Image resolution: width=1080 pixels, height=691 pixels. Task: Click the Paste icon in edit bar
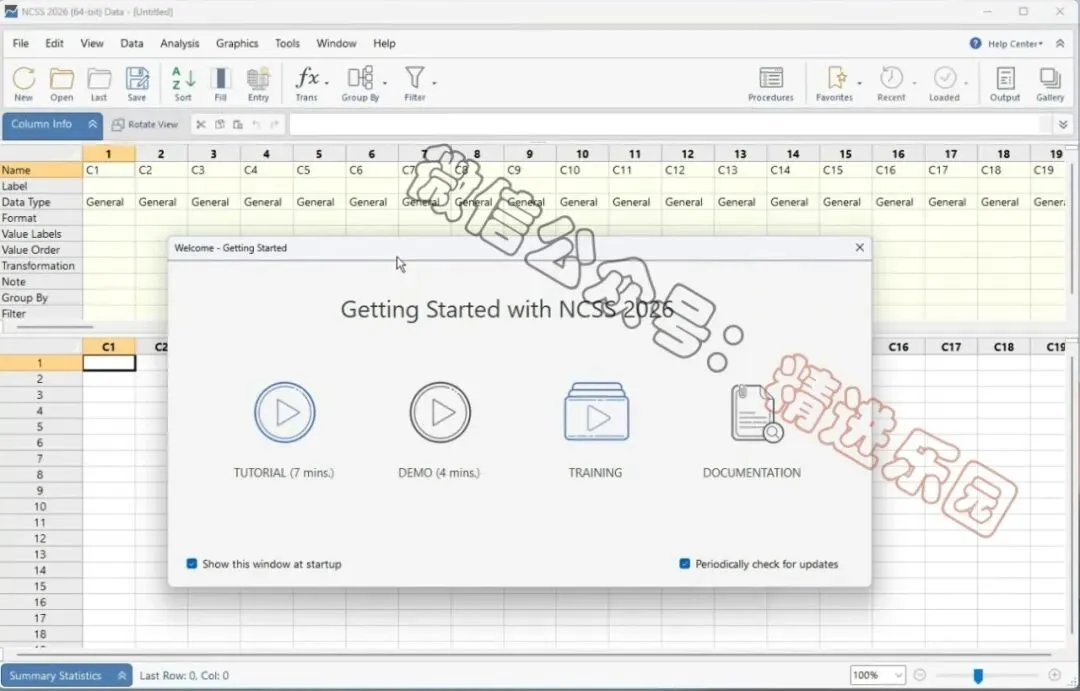coord(238,125)
